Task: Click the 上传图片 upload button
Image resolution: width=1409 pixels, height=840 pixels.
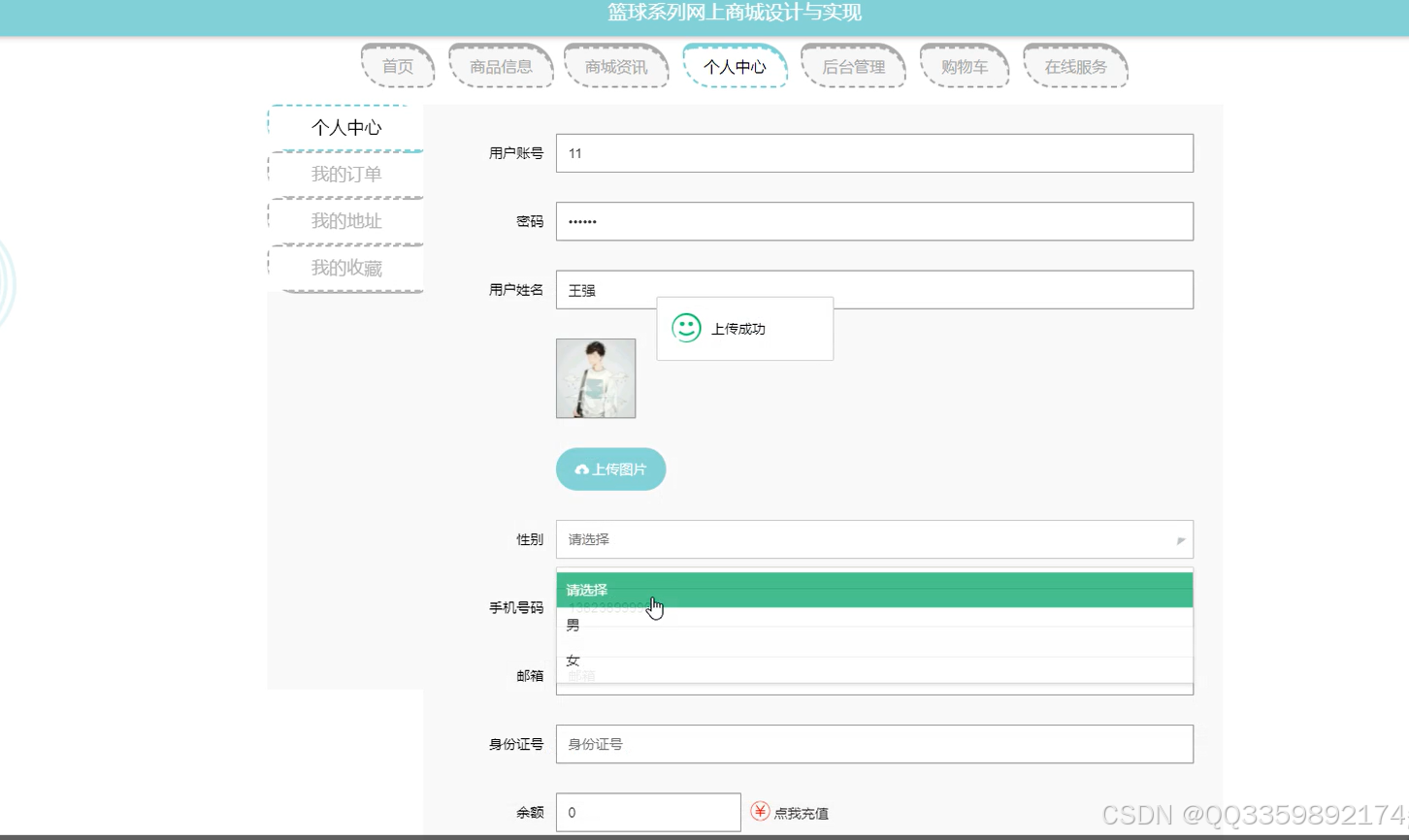Action: (x=610, y=469)
